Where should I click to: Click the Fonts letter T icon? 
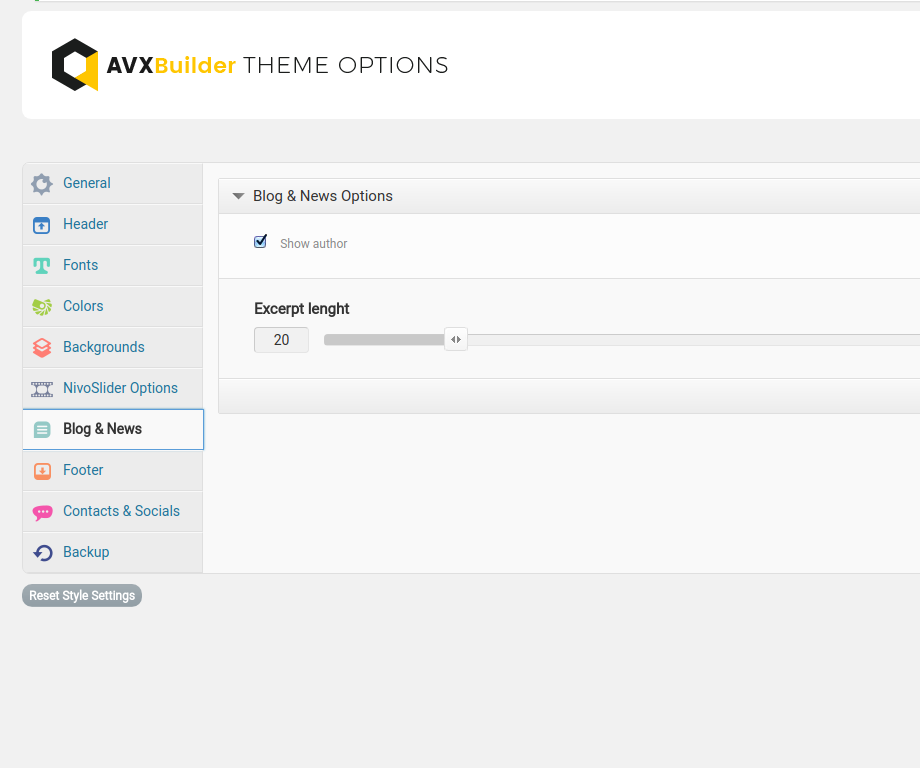tap(41, 266)
